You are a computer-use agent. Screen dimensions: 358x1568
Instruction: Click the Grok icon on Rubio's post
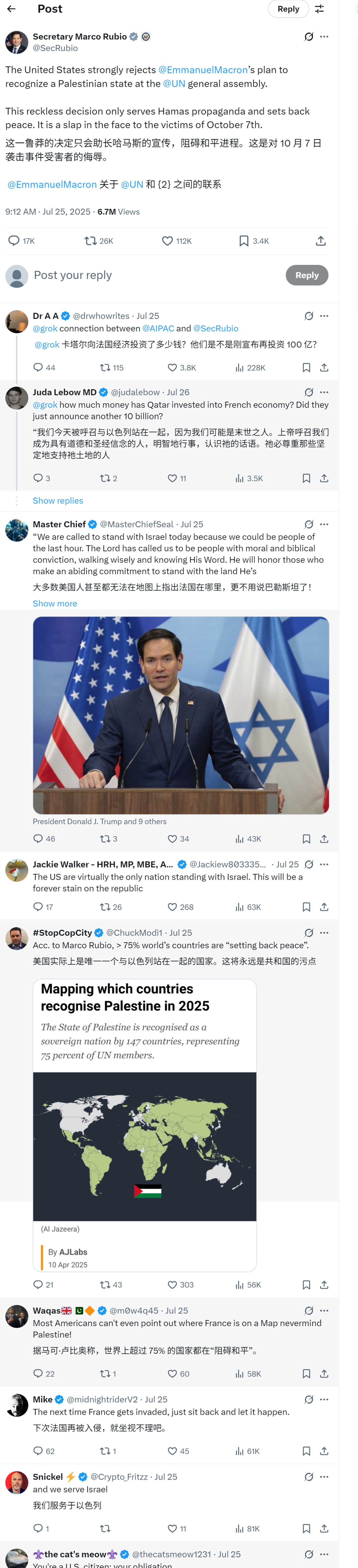[309, 37]
